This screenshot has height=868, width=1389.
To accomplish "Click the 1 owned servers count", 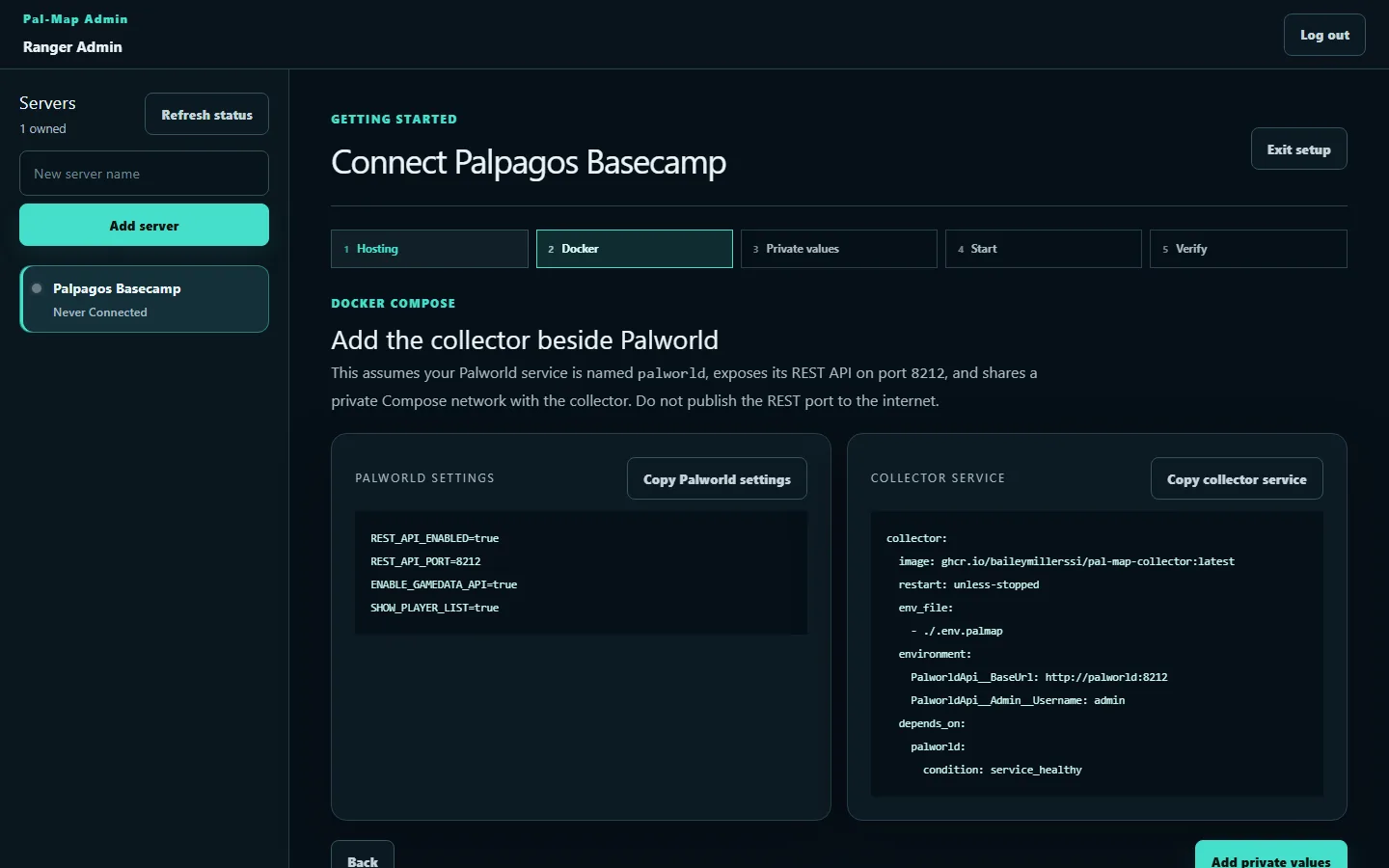I will click(43, 128).
